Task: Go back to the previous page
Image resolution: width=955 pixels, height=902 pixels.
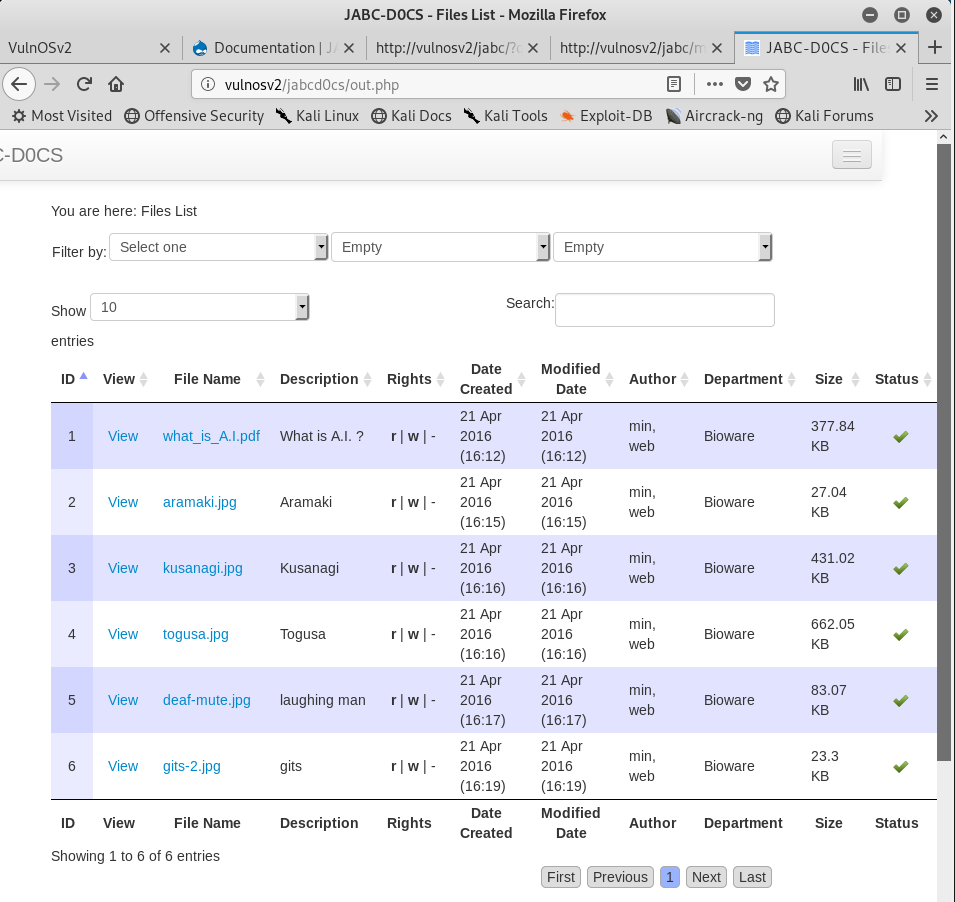Action: pos(19,84)
